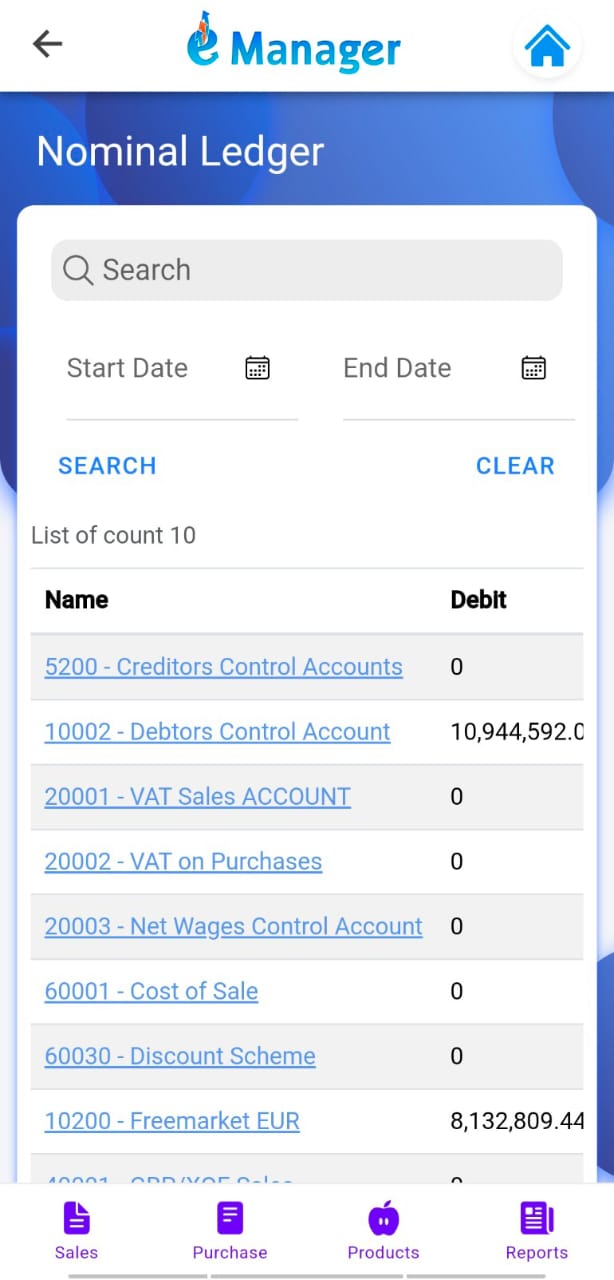Click the eManager logo
614x1280 pixels.
(293, 45)
